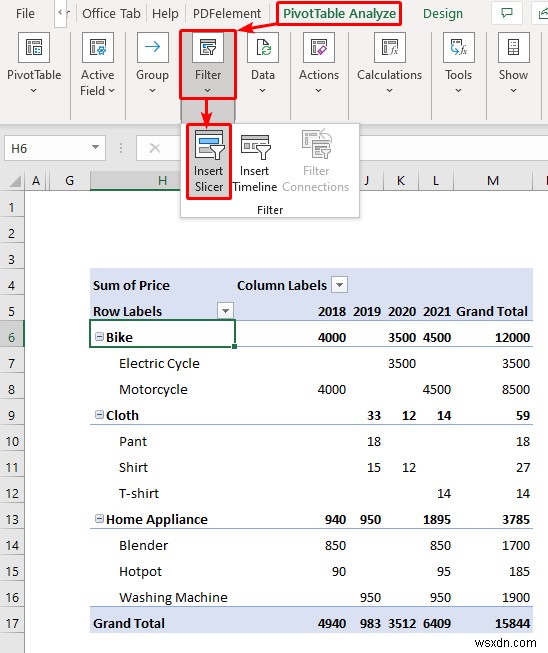548x653 pixels.
Task: Click the Filter ribbon button
Action: (208, 64)
